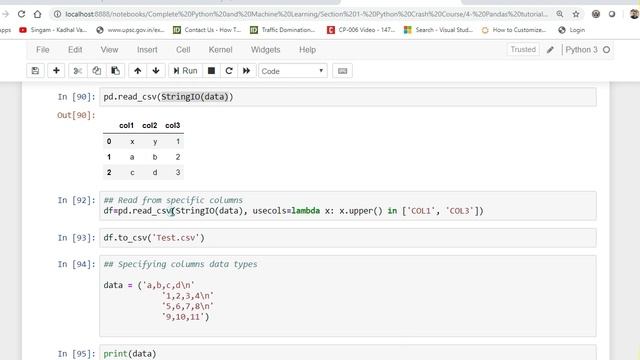Click the pencil edit mode icon
This screenshot has width=640, height=360.
tap(550, 50)
